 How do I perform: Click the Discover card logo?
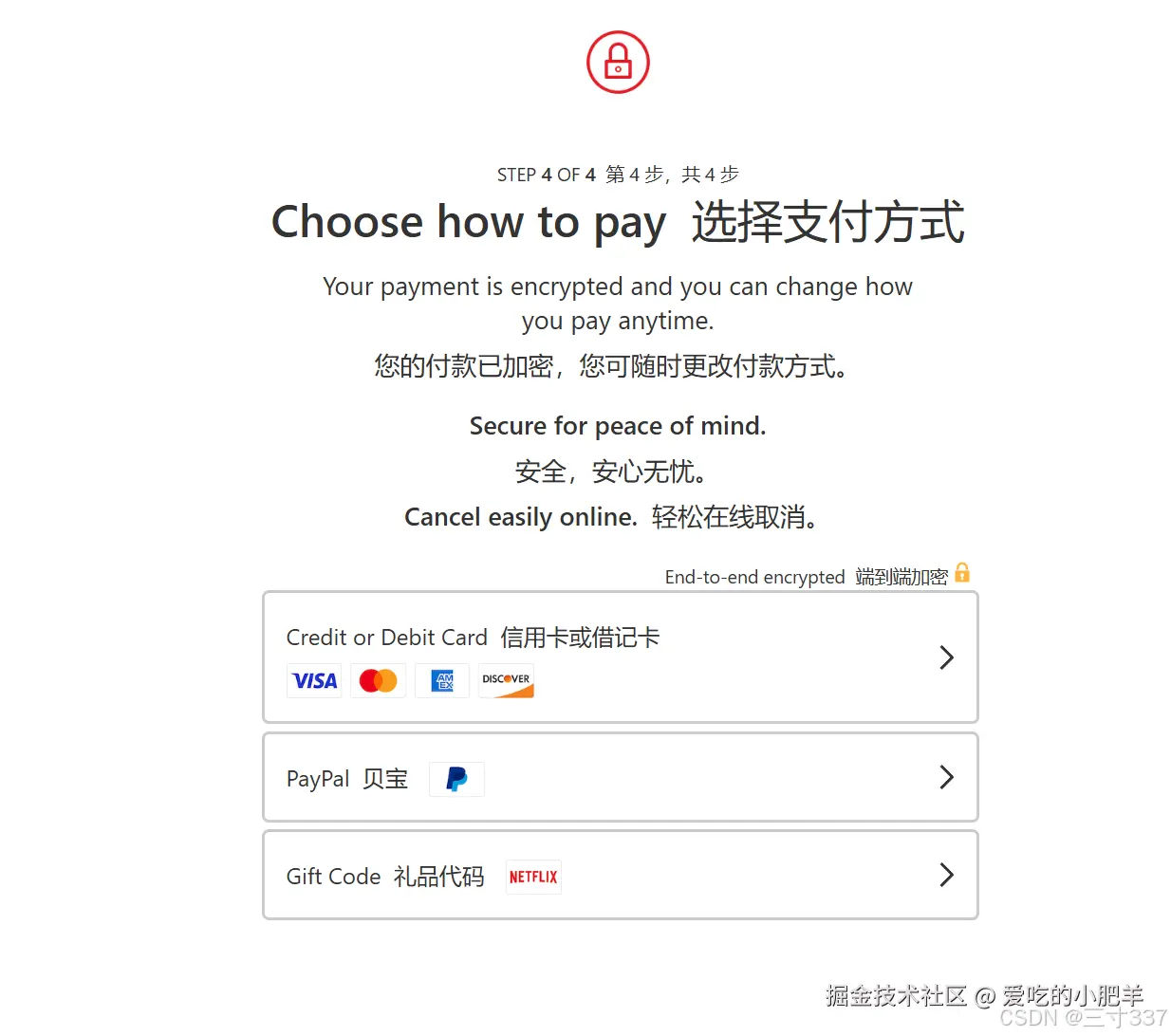point(506,681)
